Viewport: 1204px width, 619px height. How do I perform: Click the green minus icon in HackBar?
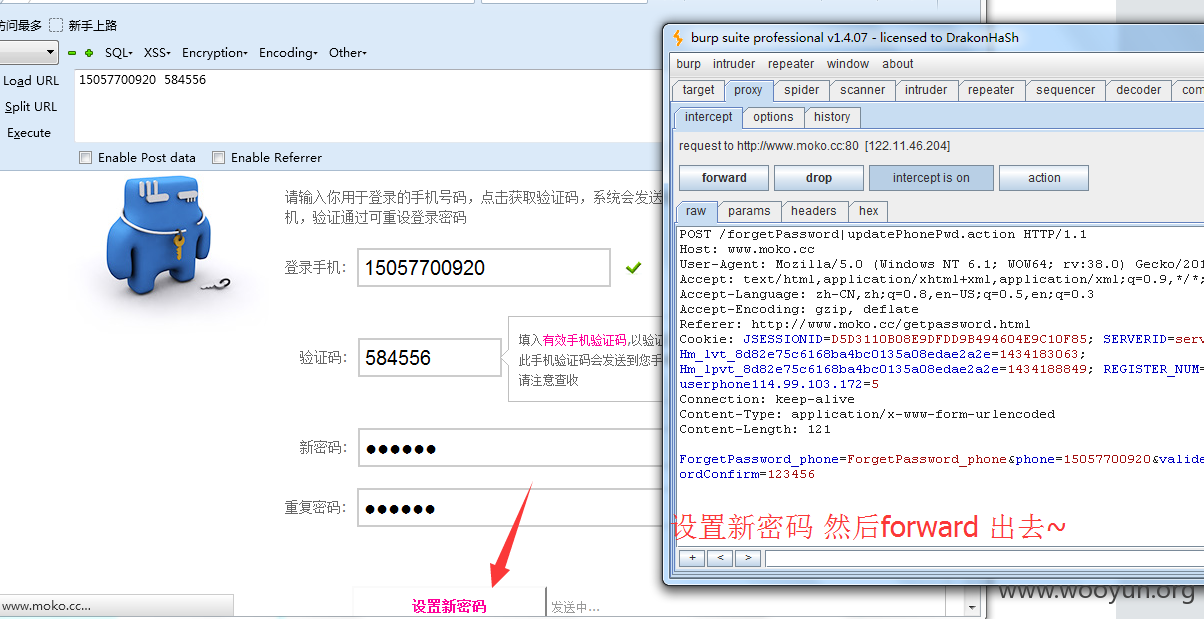click(x=72, y=53)
